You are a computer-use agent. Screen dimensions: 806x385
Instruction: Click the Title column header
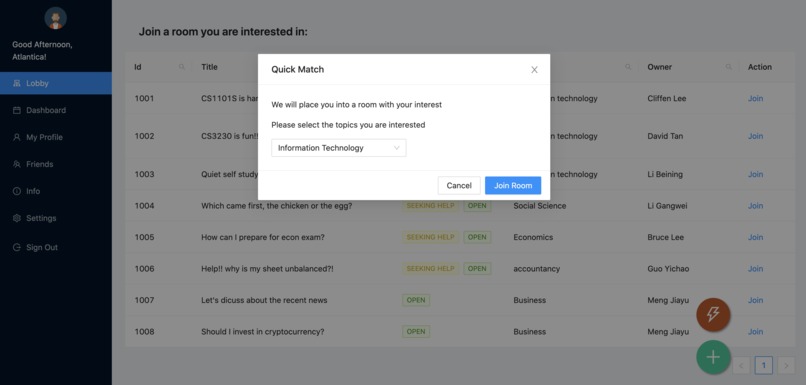209,67
